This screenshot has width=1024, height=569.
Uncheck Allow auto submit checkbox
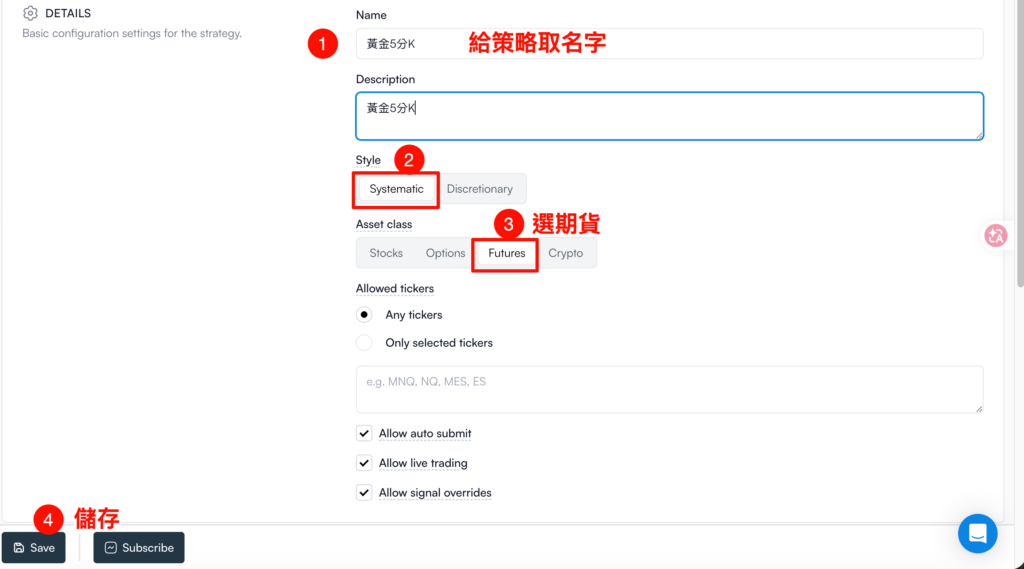pyautogui.click(x=364, y=434)
